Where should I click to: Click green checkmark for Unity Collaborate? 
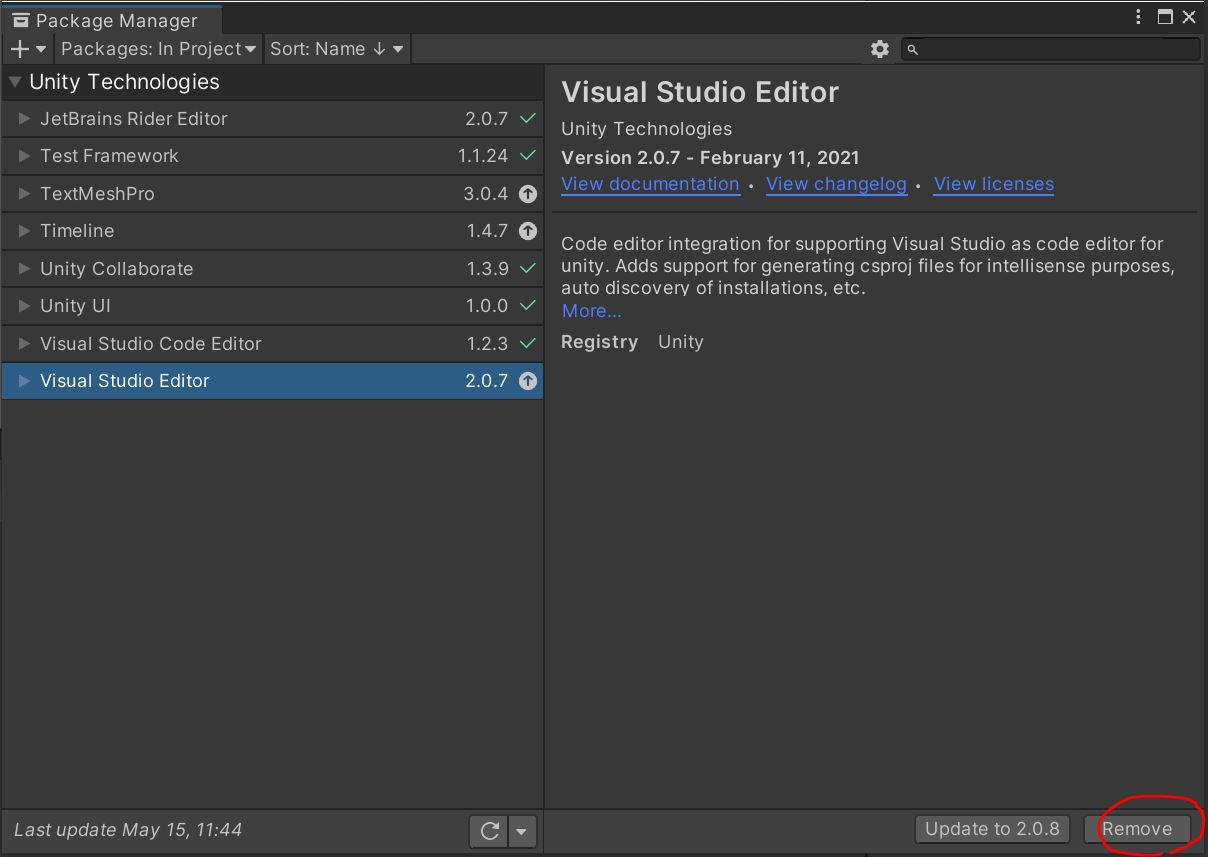click(528, 269)
